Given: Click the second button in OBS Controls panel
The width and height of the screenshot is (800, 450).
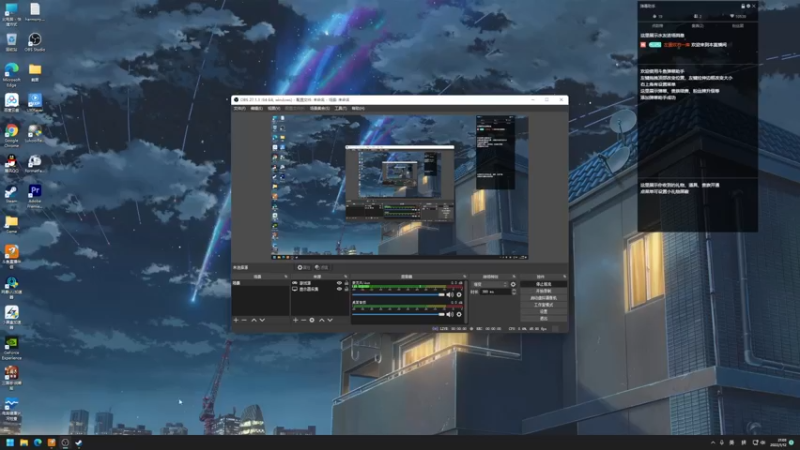Looking at the screenshot, I should point(543,291).
